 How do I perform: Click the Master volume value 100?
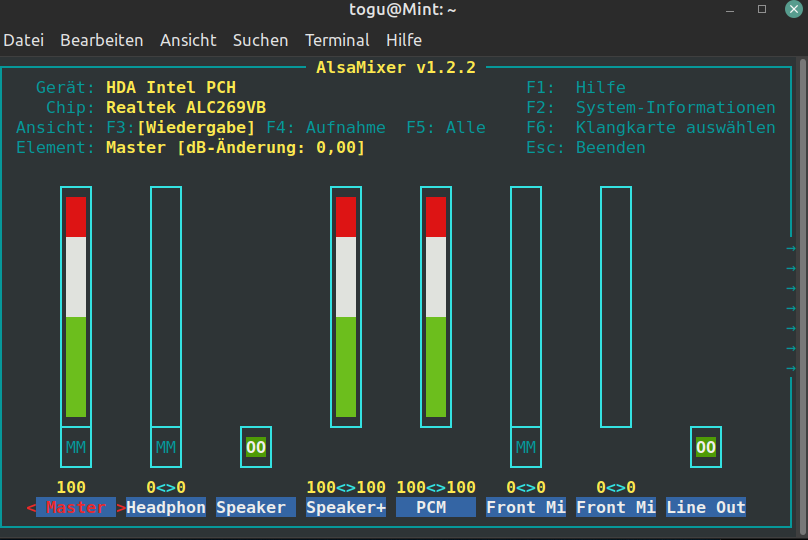click(x=71, y=487)
